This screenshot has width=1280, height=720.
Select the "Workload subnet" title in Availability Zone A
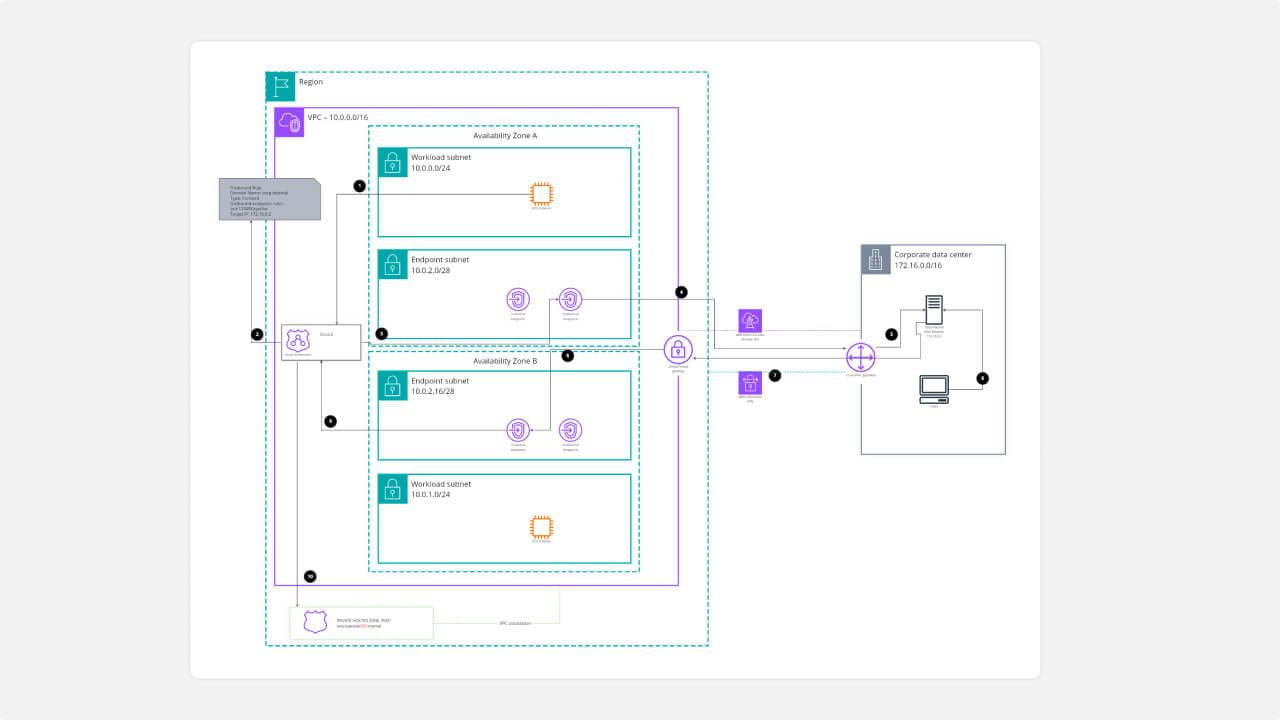[441, 157]
